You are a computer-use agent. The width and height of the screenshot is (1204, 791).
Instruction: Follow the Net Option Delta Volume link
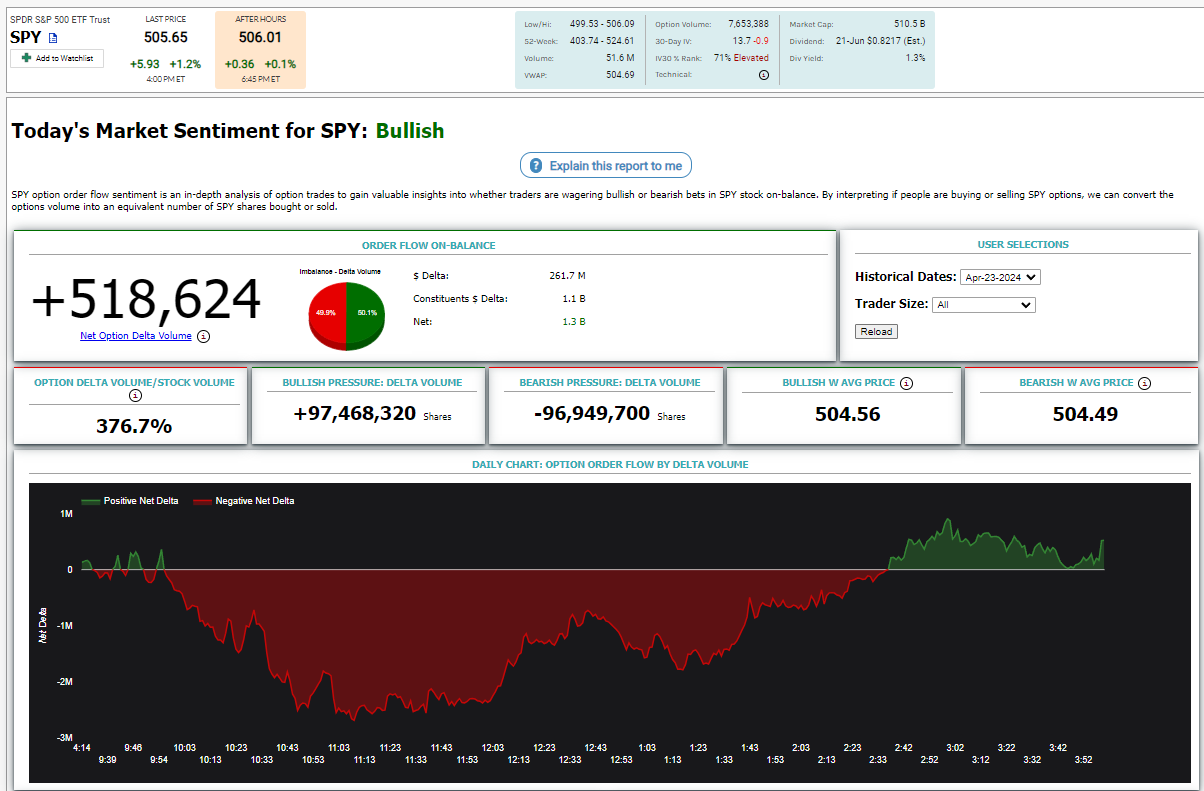pyautogui.click(x=136, y=336)
